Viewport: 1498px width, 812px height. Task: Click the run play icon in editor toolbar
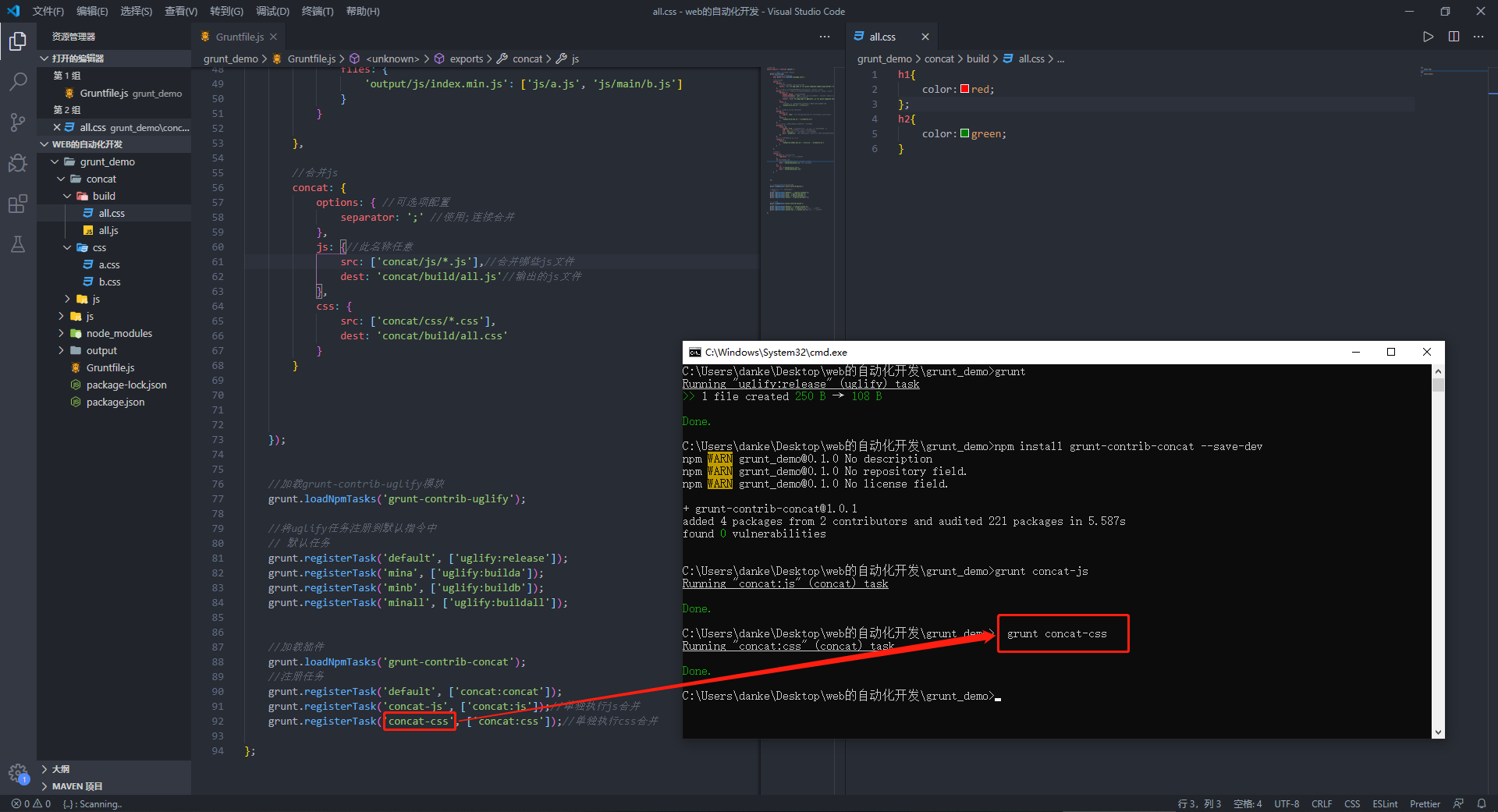[1428, 37]
